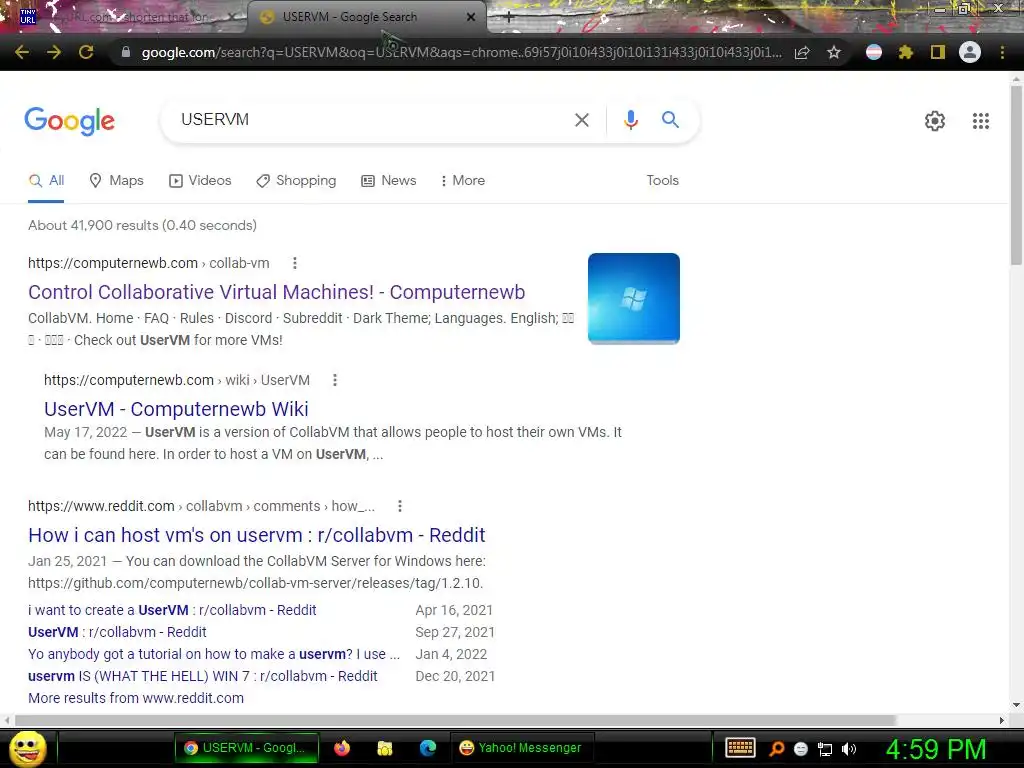Open Google quick settings gear

tap(935, 121)
